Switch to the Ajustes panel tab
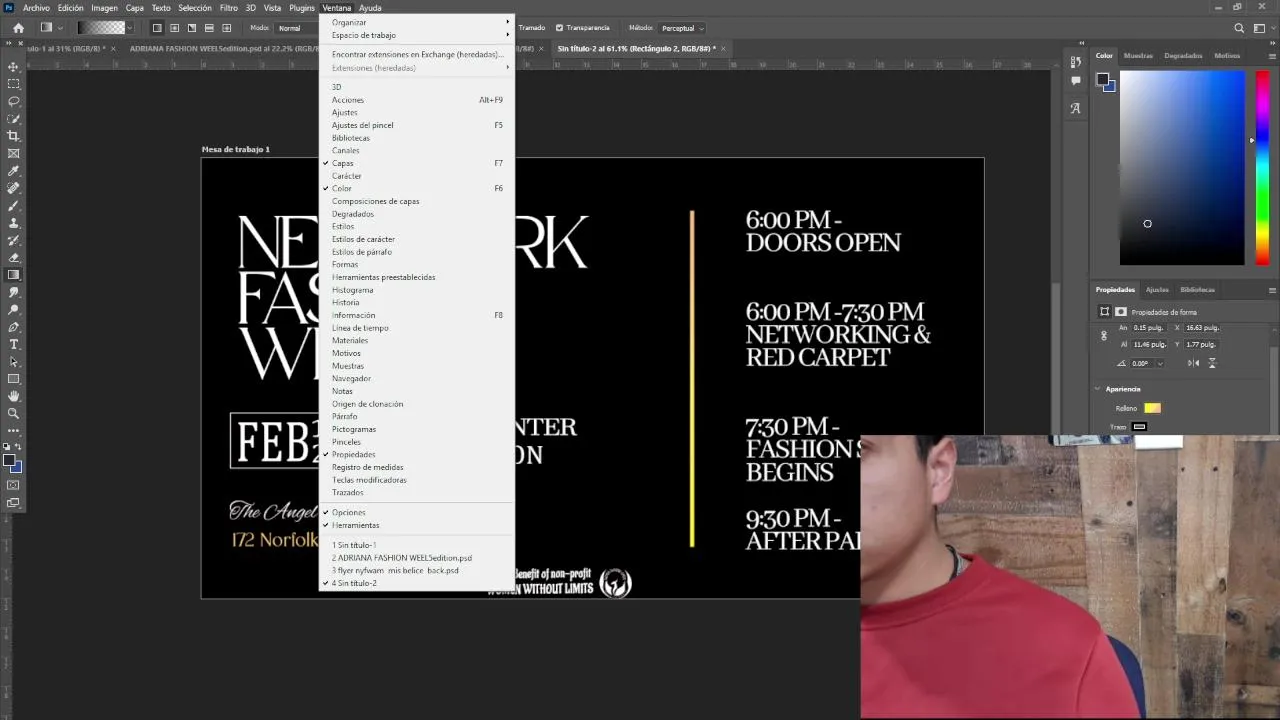The width and height of the screenshot is (1280, 720). point(1157,290)
